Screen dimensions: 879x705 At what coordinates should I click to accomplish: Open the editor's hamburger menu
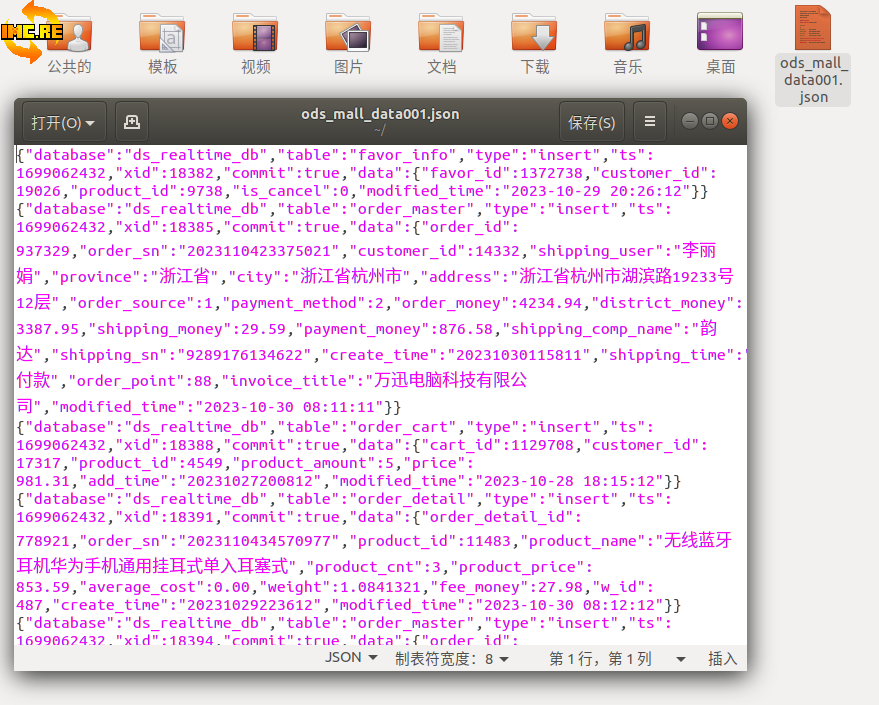click(x=650, y=122)
